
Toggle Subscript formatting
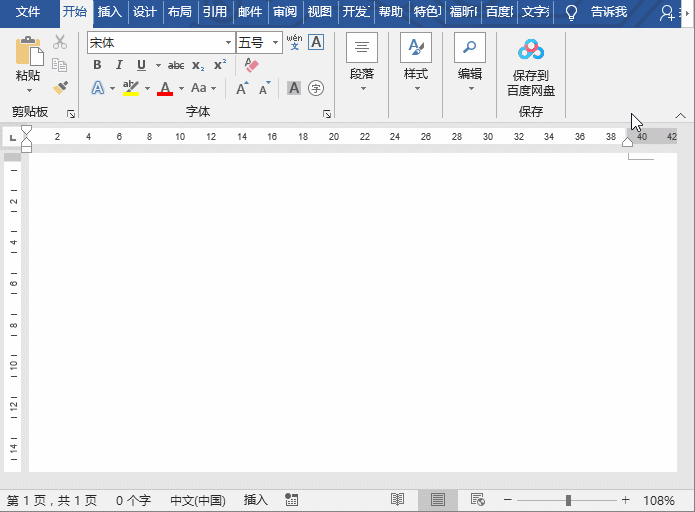(198, 66)
